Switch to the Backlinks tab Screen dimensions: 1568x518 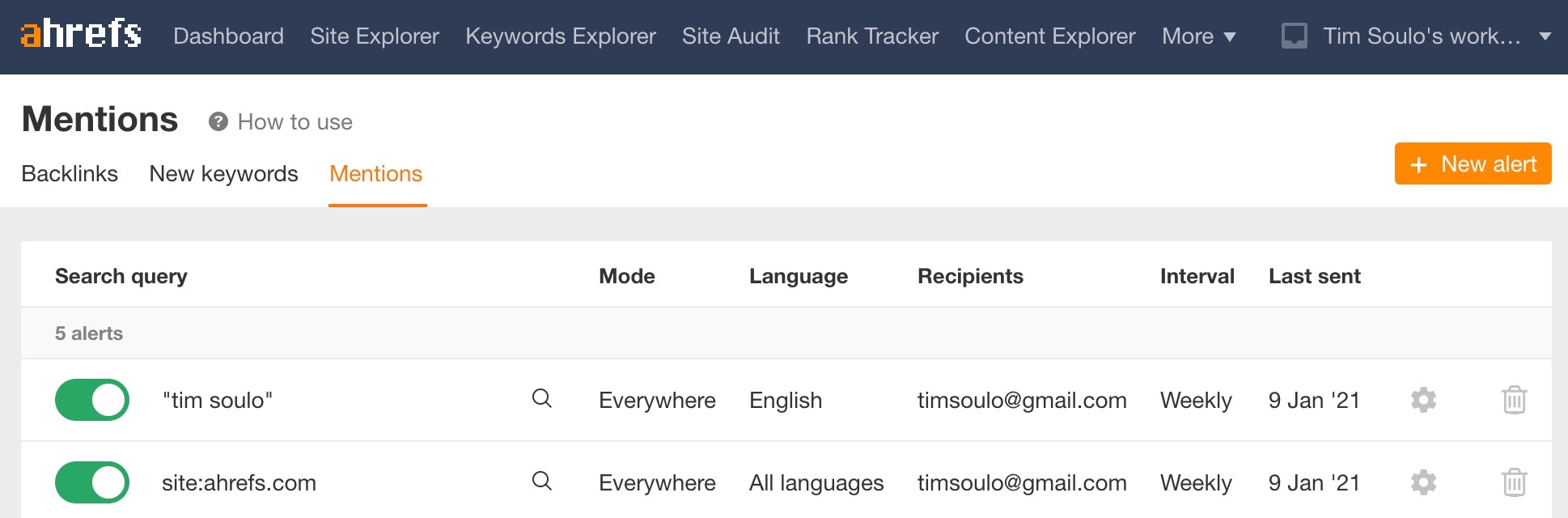pos(70,174)
